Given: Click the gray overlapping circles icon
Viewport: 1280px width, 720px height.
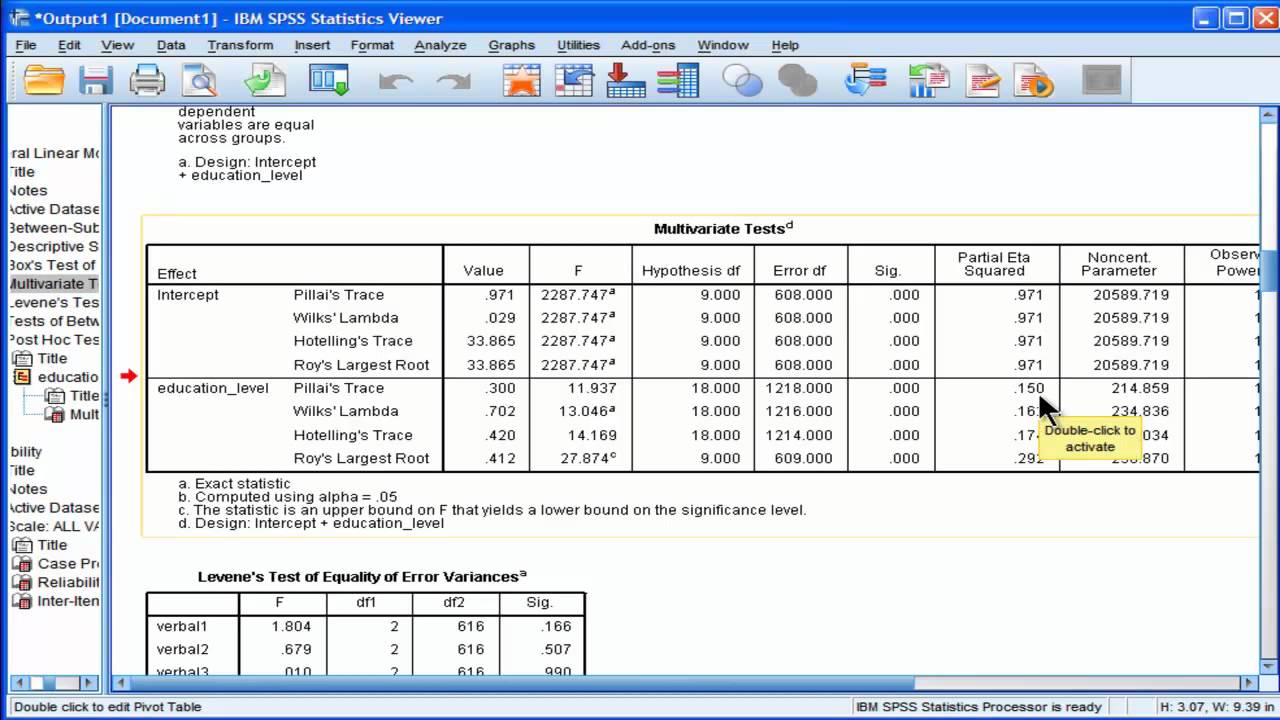Looking at the screenshot, I should click(797, 80).
